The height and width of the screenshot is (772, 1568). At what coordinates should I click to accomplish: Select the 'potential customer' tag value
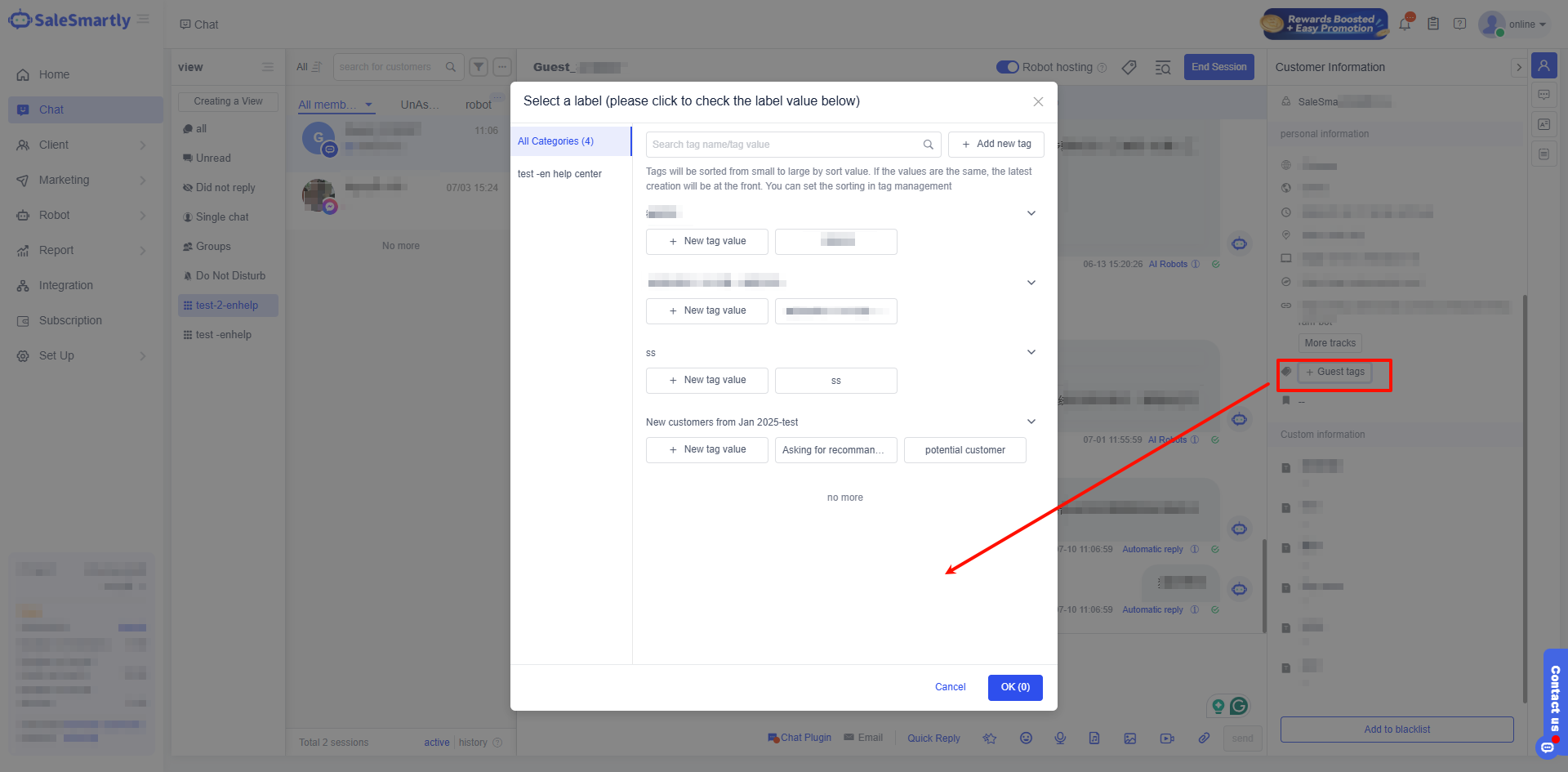[964, 450]
